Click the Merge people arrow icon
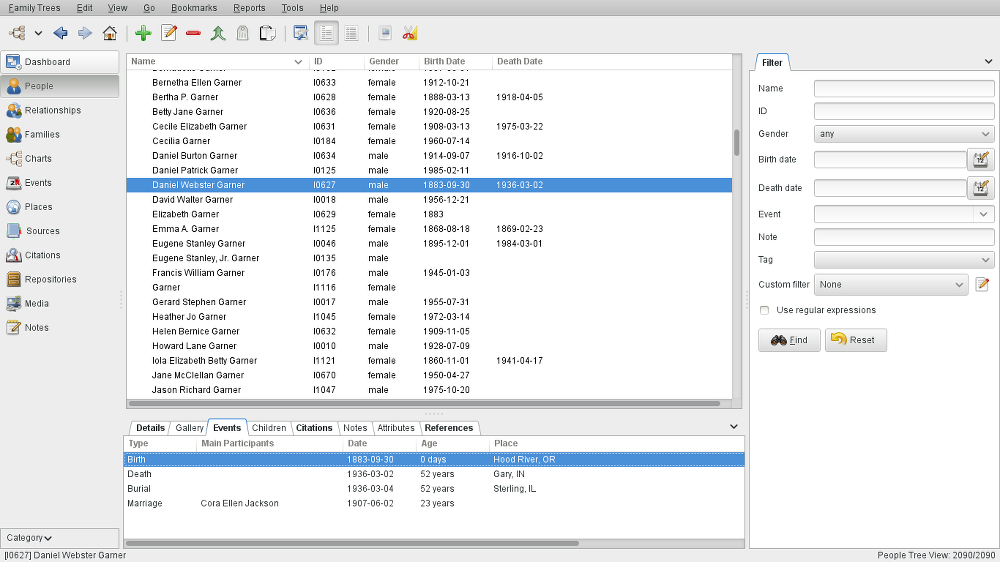Image resolution: width=1000 pixels, height=562 pixels. [x=218, y=33]
